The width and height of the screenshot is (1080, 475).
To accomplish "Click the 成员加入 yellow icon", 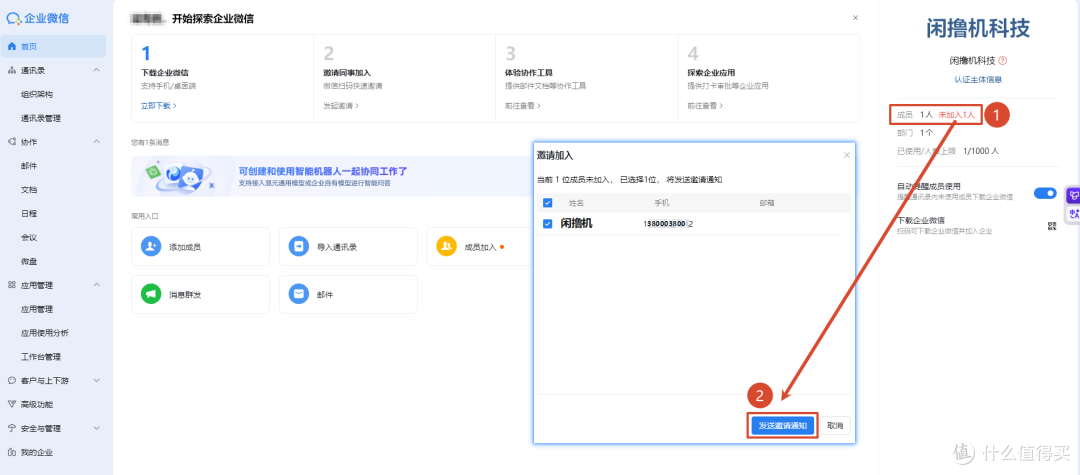I will point(446,246).
